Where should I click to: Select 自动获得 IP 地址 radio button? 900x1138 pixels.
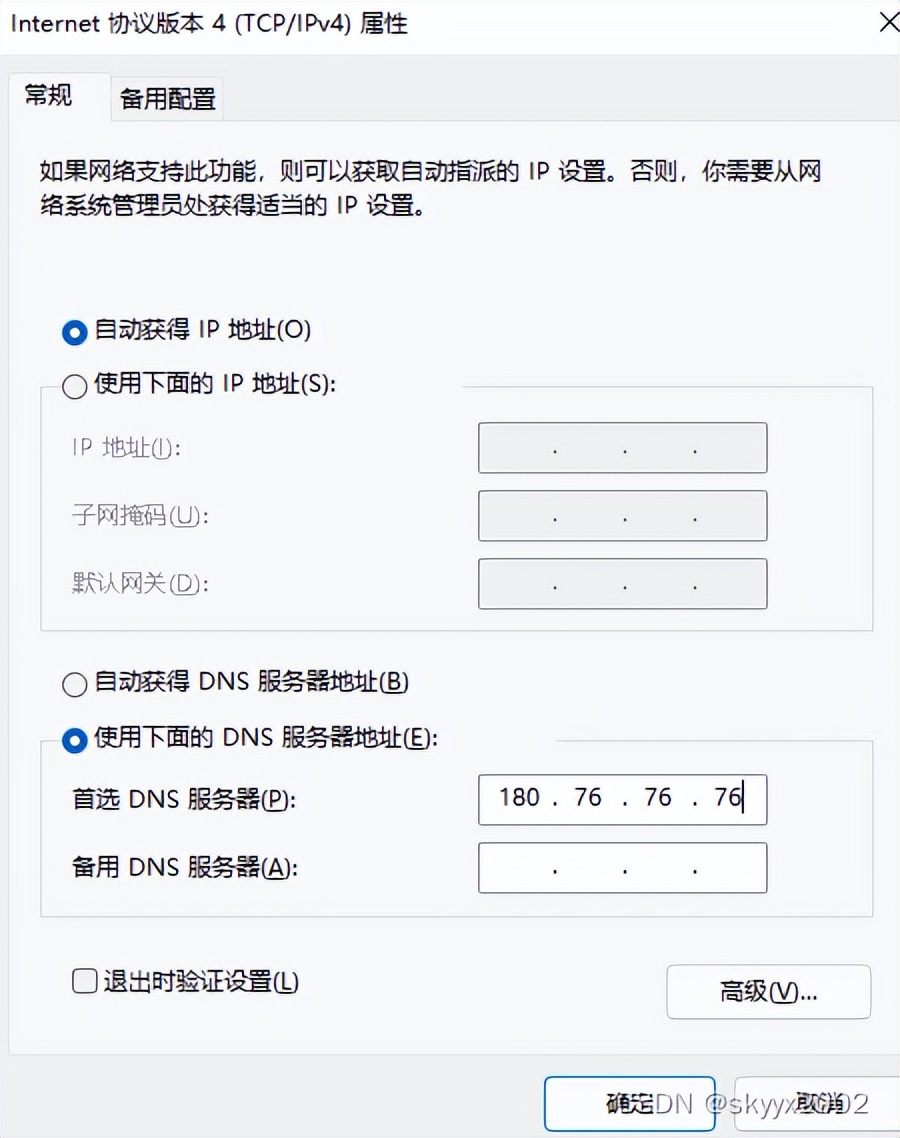[x=74, y=332]
